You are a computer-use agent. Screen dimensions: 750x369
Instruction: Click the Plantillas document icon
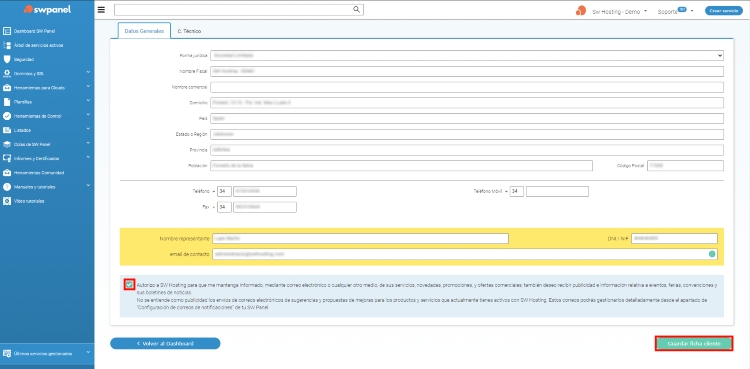tap(7, 102)
